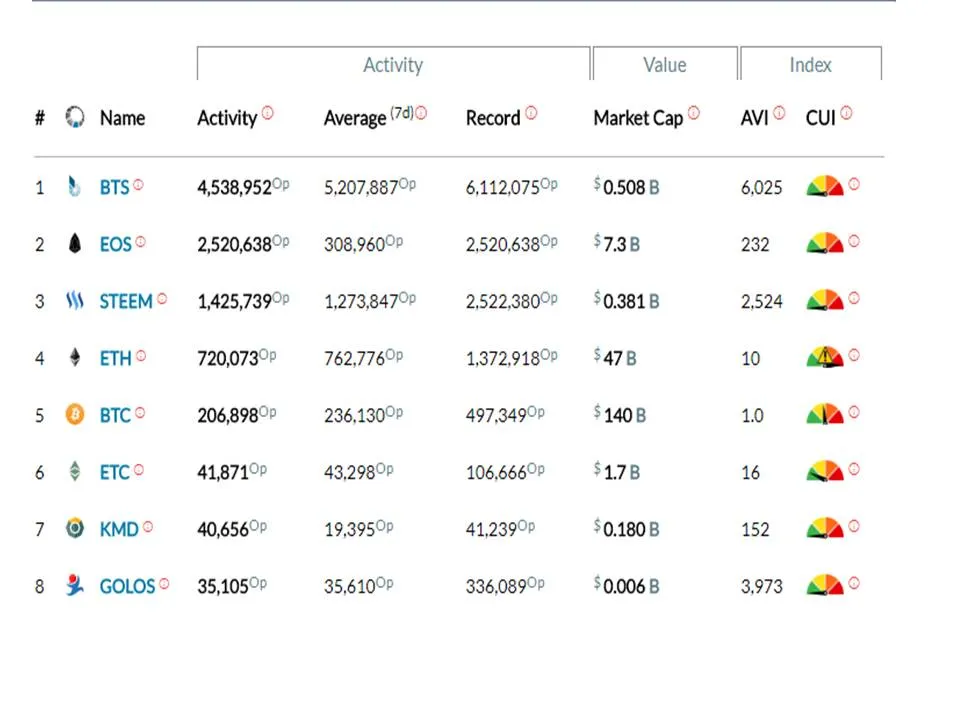Screen dimensions: 960x720
Task: Click the GOLOS logo icon
Action: (x=75, y=585)
